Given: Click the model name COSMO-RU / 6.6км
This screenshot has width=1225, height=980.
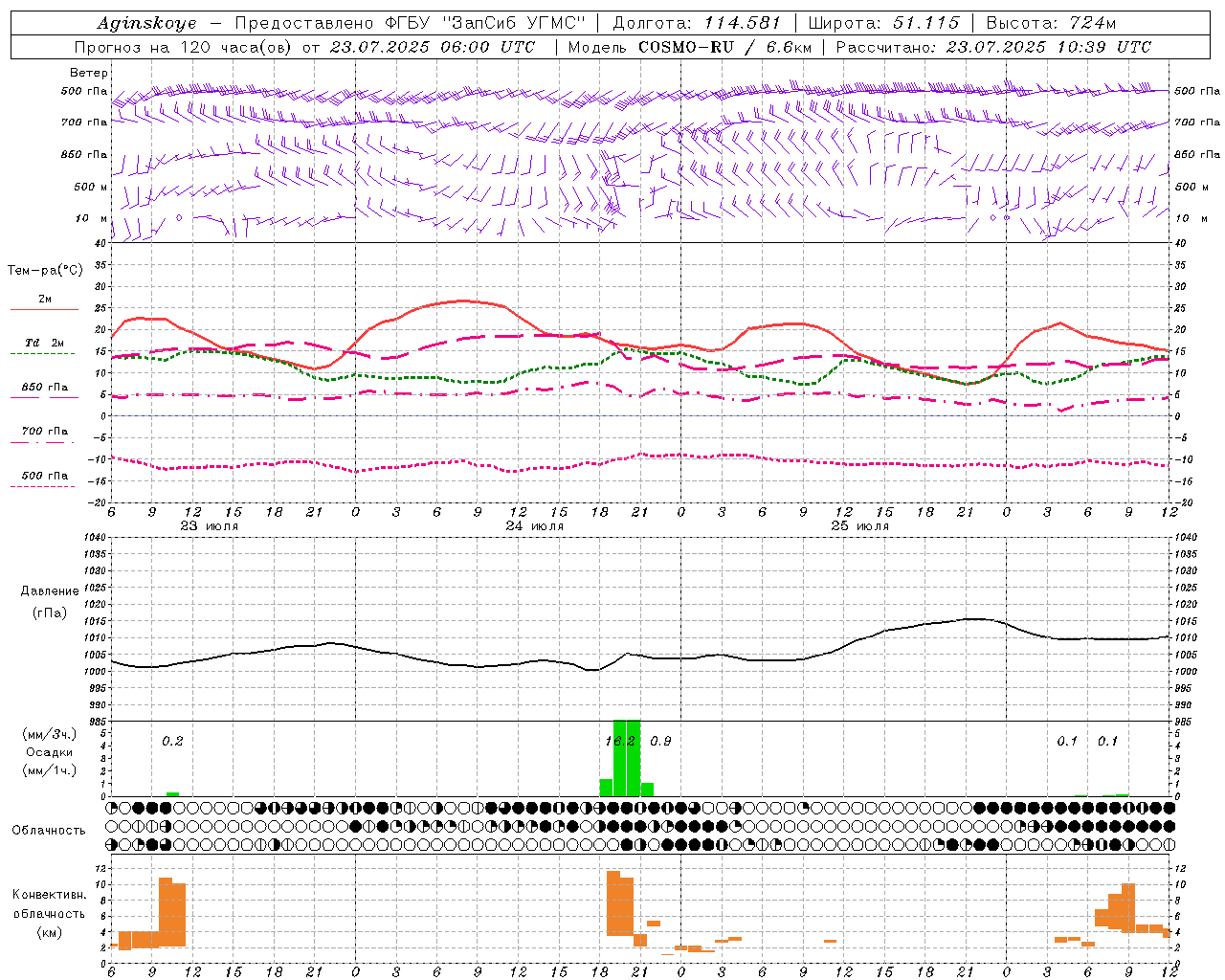Looking at the screenshot, I should pos(724,47).
